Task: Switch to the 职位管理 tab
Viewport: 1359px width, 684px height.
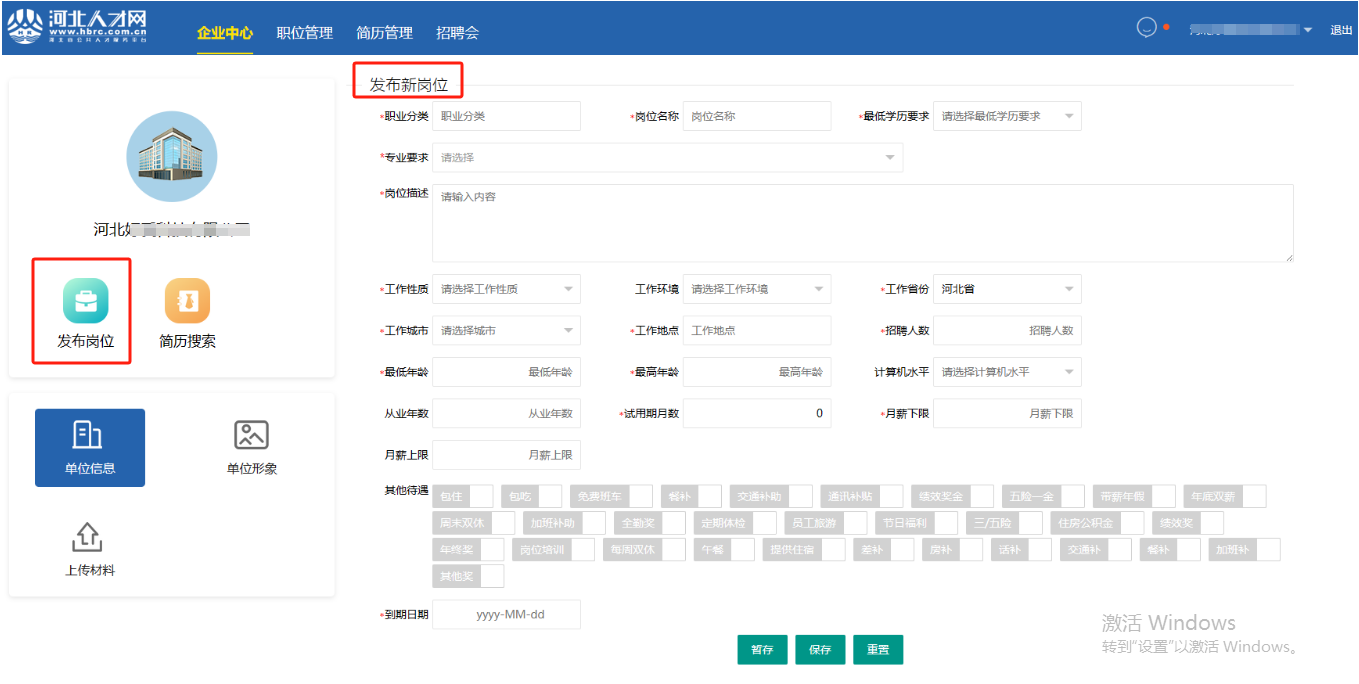Action: click(304, 33)
